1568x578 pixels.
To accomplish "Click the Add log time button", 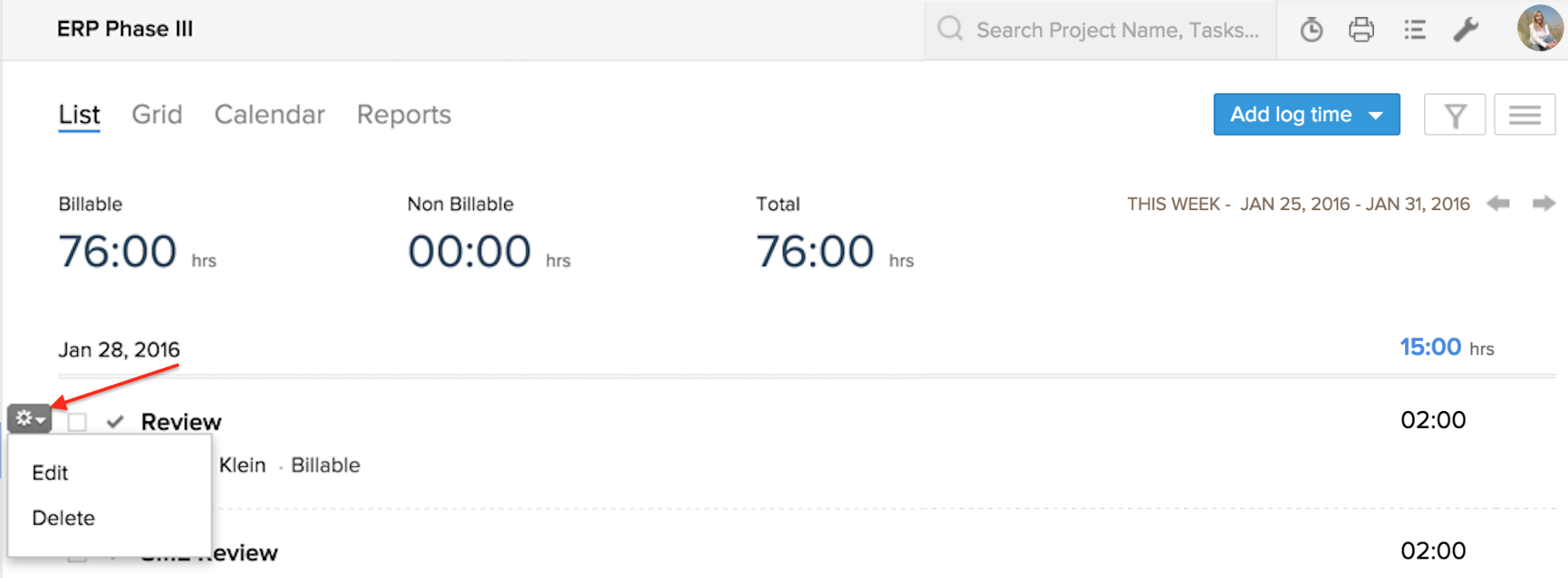I will (1290, 114).
